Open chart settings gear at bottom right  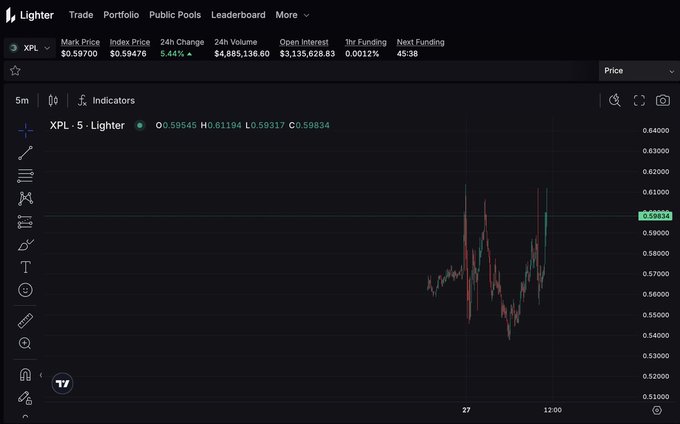click(657, 410)
